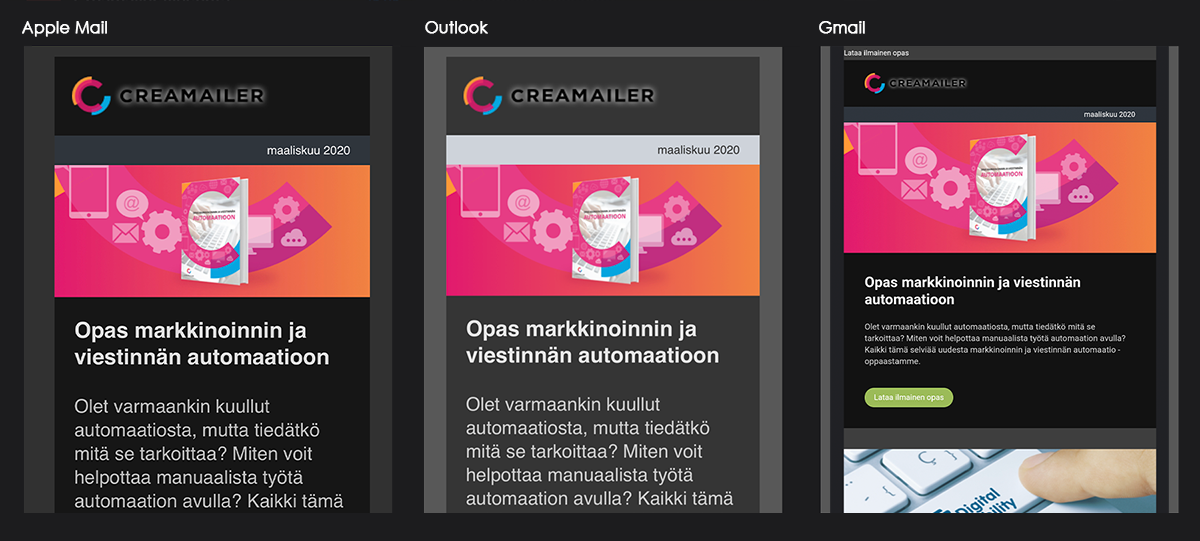Open the automation guide banner image in Gmail
1200x541 pixels.
[x=1000, y=188]
